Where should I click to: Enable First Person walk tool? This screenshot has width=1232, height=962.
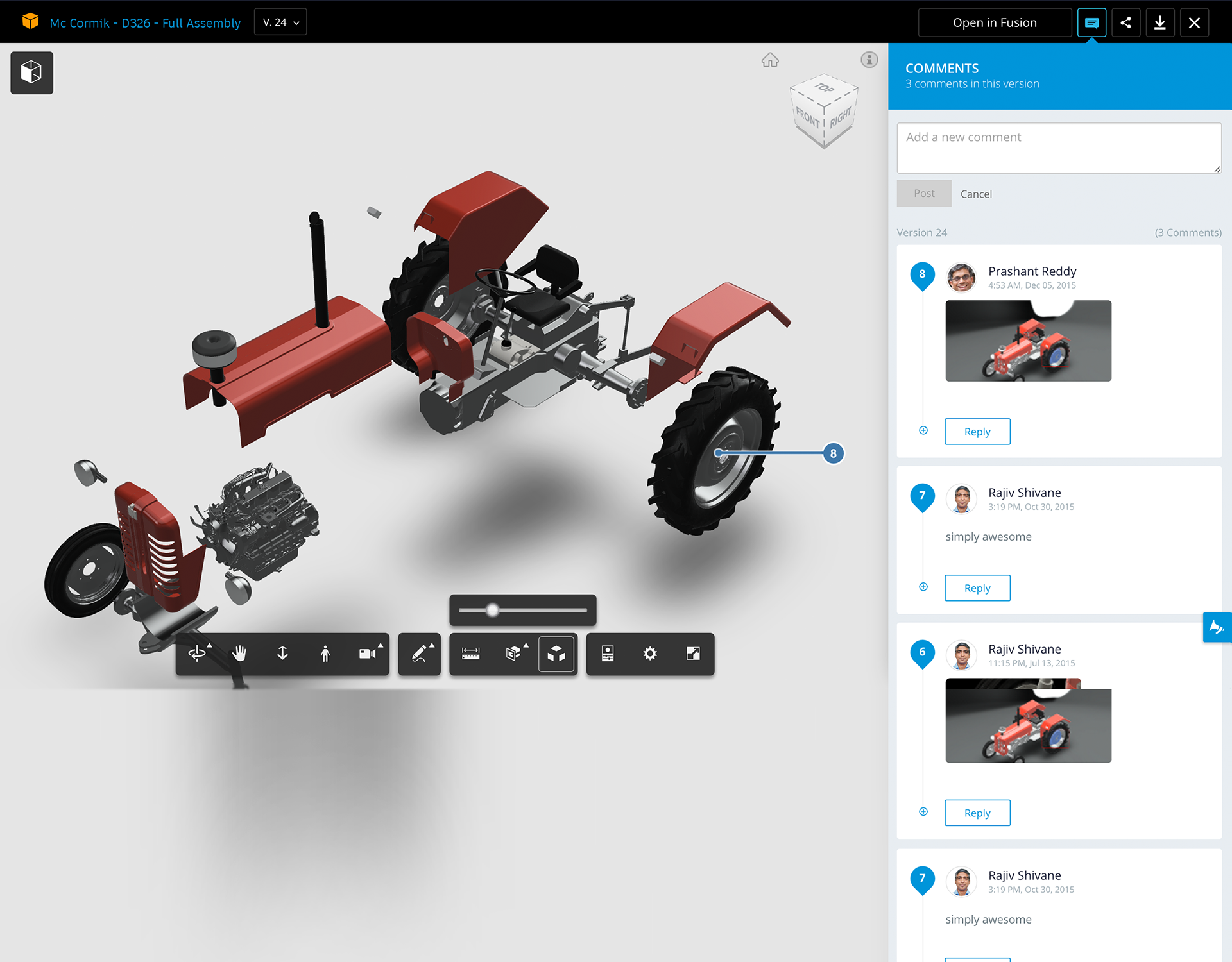pos(325,654)
